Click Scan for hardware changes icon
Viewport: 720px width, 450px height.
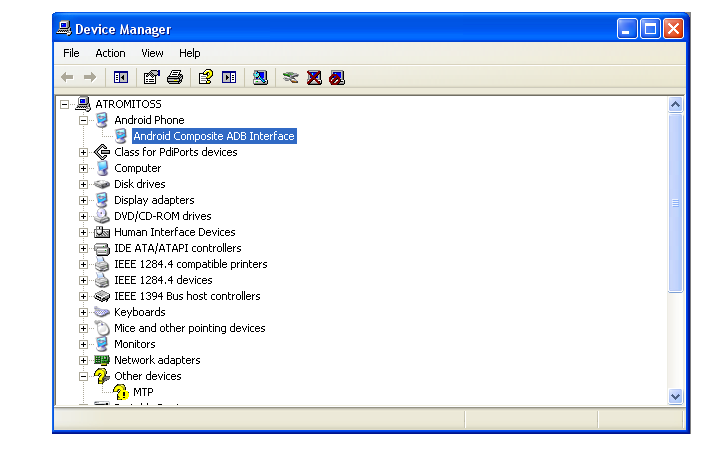[260, 77]
